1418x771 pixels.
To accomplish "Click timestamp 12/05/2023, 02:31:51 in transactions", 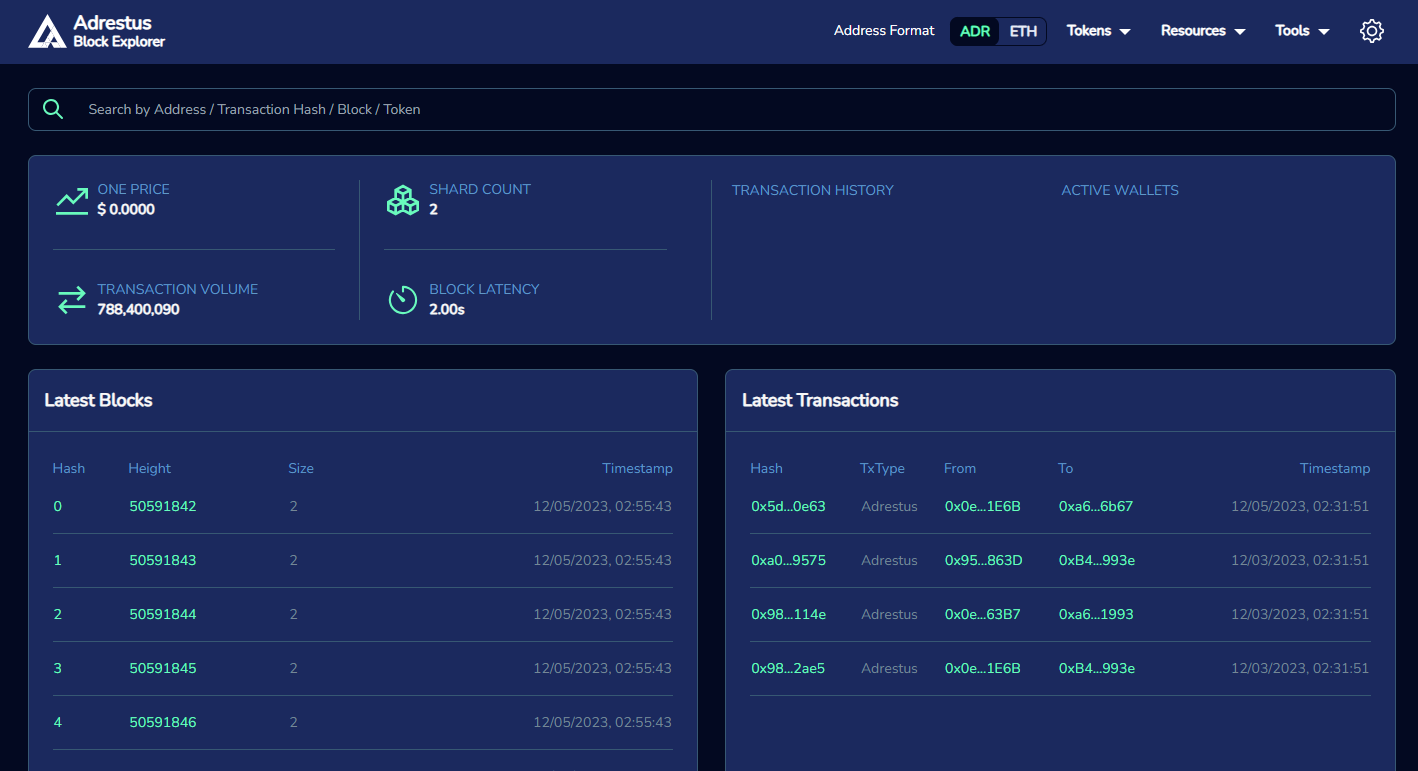I will click(1300, 506).
